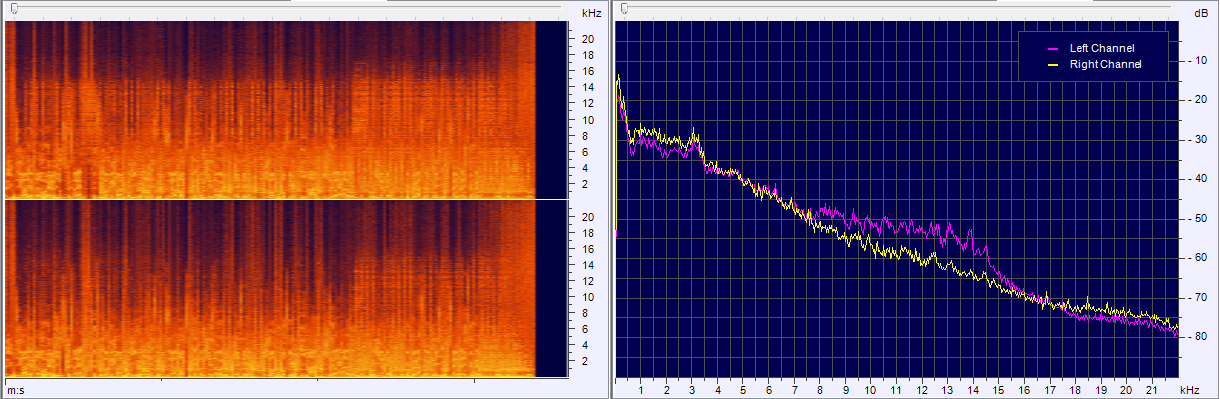Click the slider thumb above the spectrogram
The width and height of the screenshot is (1220, 399).
(13, 8)
